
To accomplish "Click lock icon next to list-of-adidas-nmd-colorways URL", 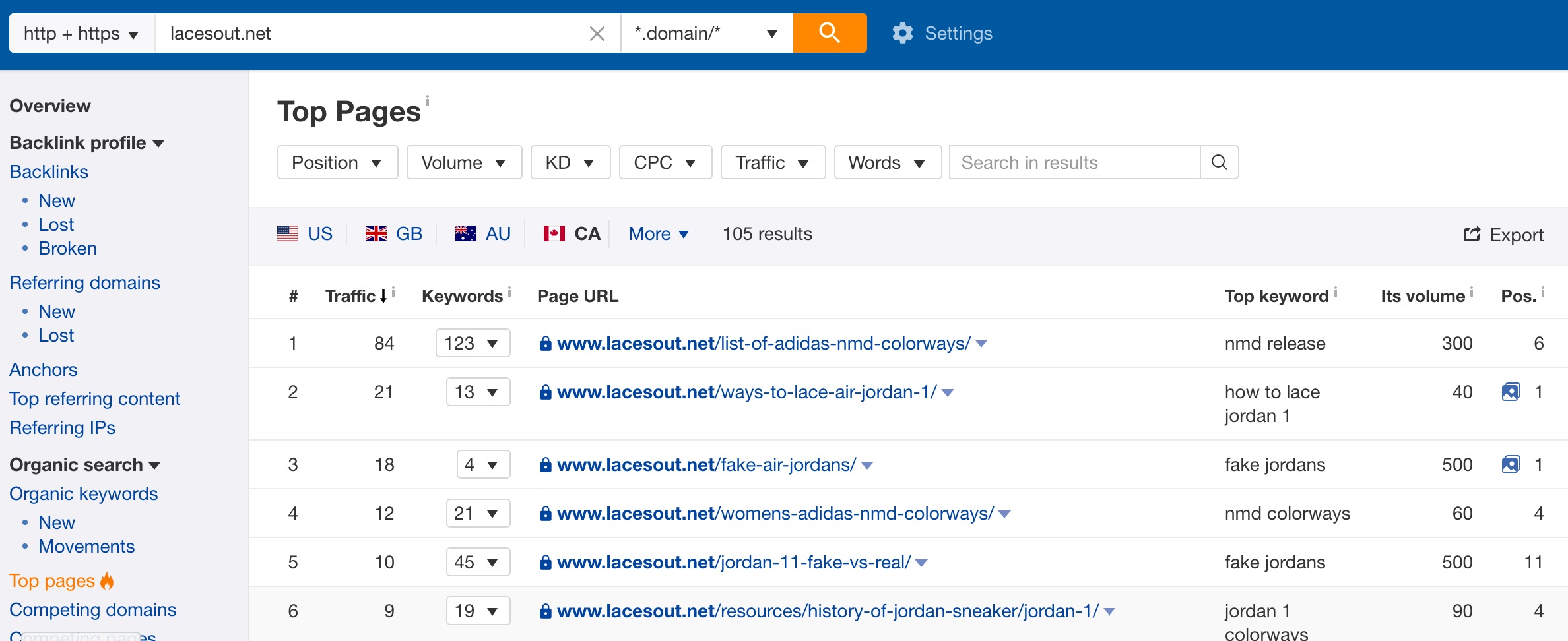I will click(x=546, y=344).
